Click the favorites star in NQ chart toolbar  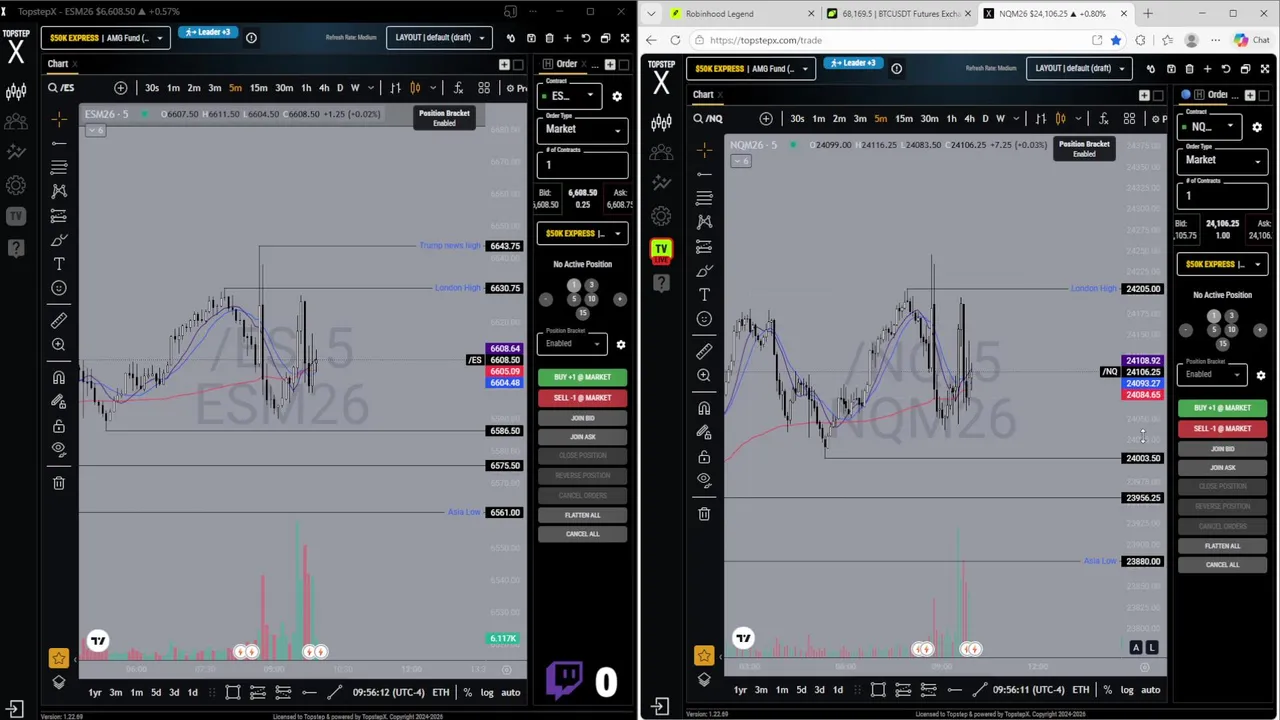coord(704,656)
